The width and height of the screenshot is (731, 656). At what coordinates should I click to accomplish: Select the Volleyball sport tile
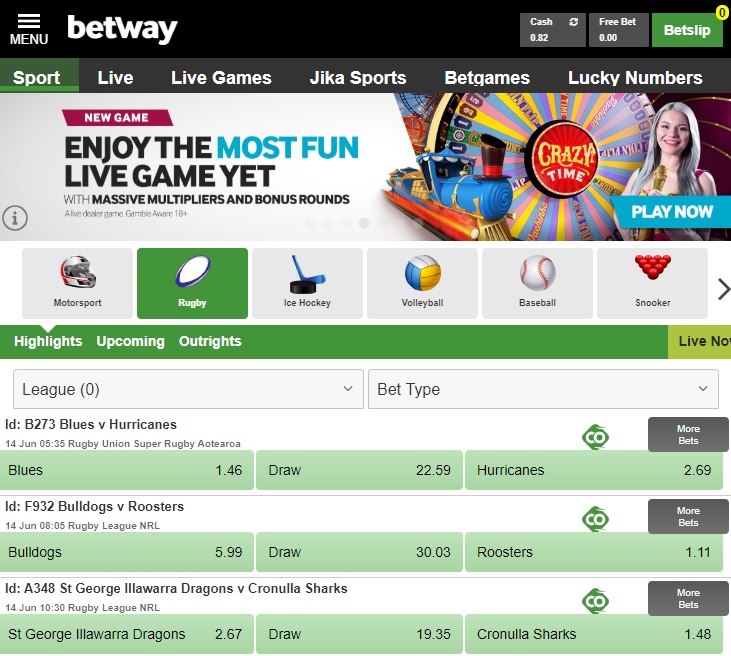pyautogui.click(x=422, y=283)
